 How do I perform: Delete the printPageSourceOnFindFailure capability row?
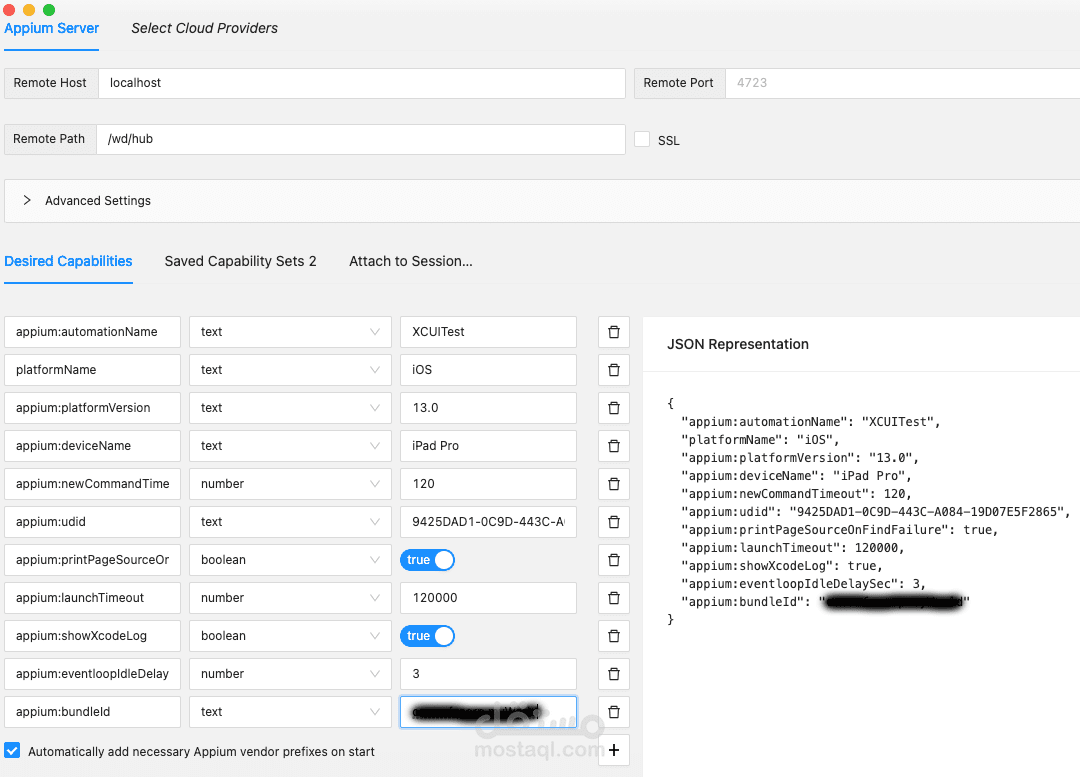pyautogui.click(x=614, y=560)
